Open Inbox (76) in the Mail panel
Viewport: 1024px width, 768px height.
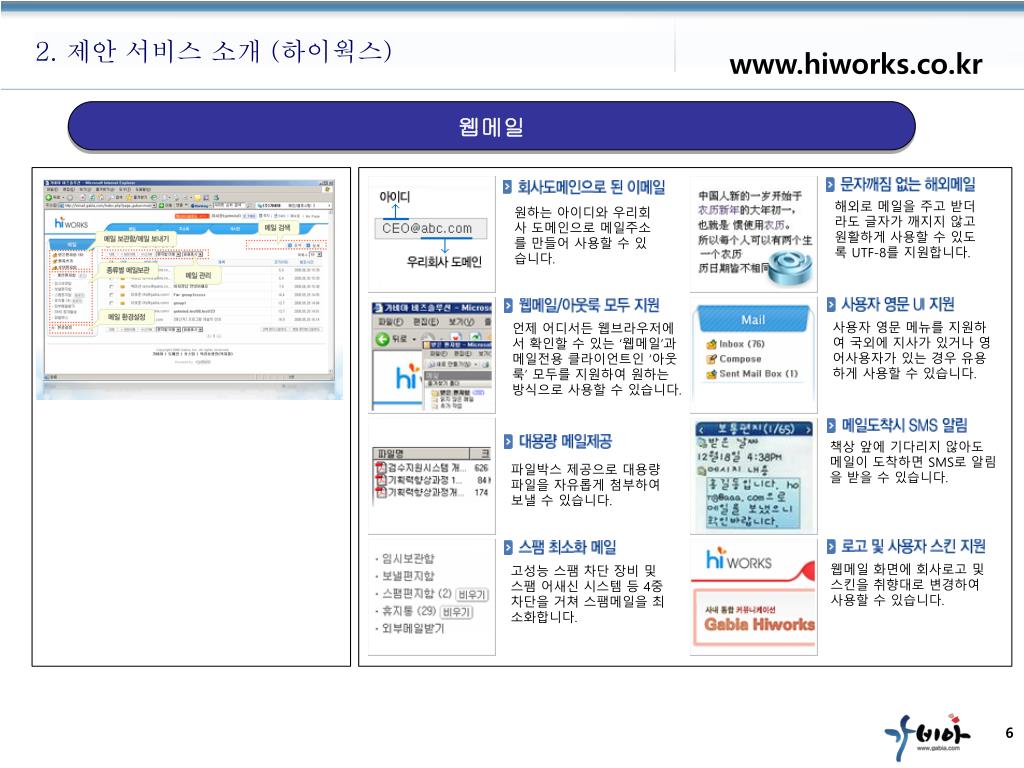click(x=741, y=344)
